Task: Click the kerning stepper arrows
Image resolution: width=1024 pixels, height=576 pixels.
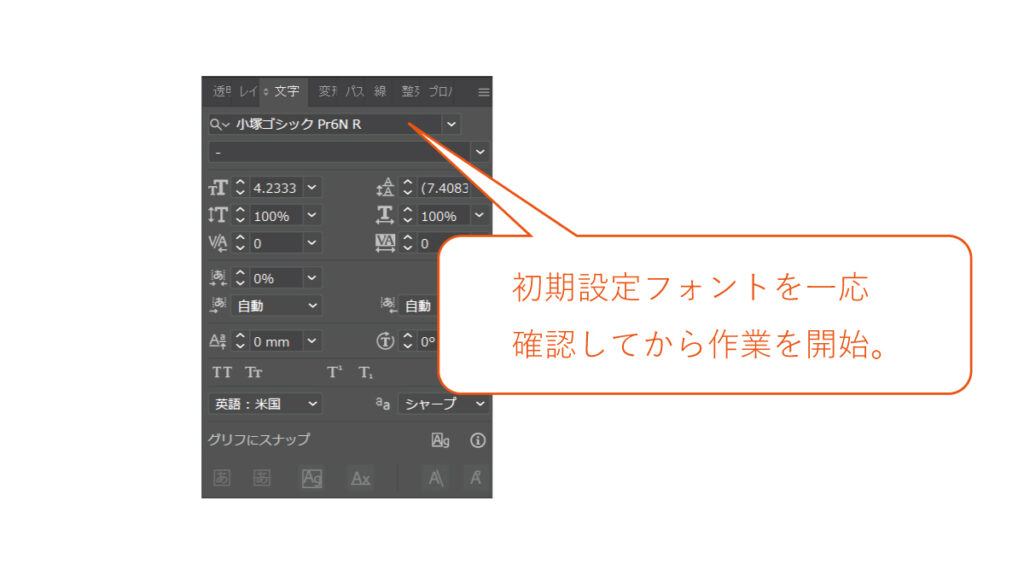Action: pos(240,244)
